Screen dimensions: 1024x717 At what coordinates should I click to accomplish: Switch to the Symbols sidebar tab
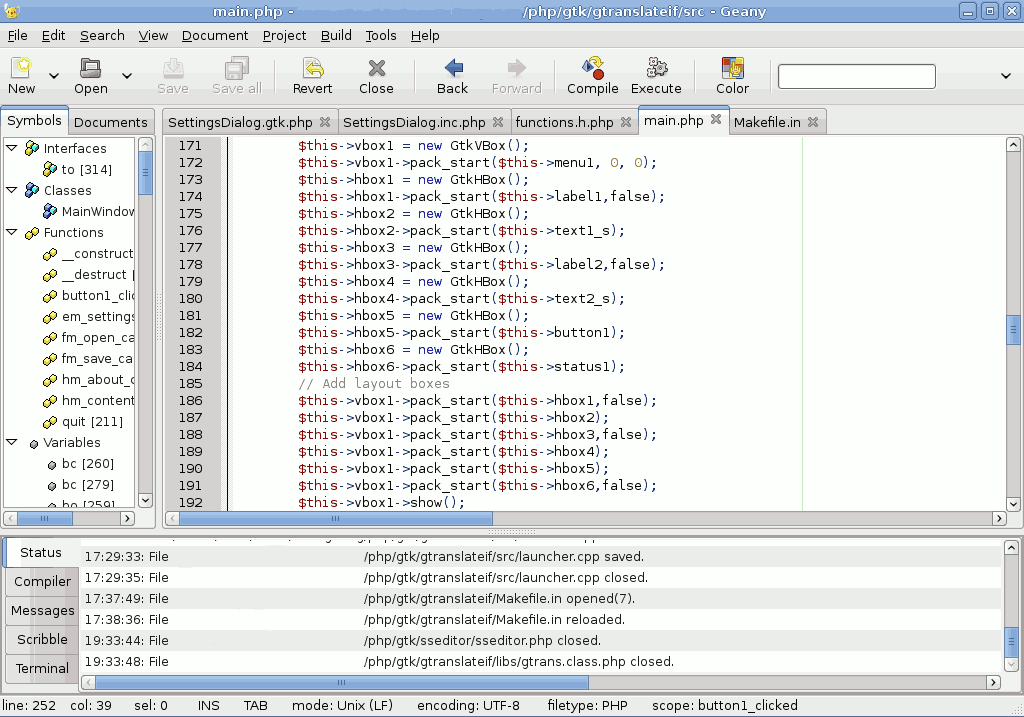(34, 120)
